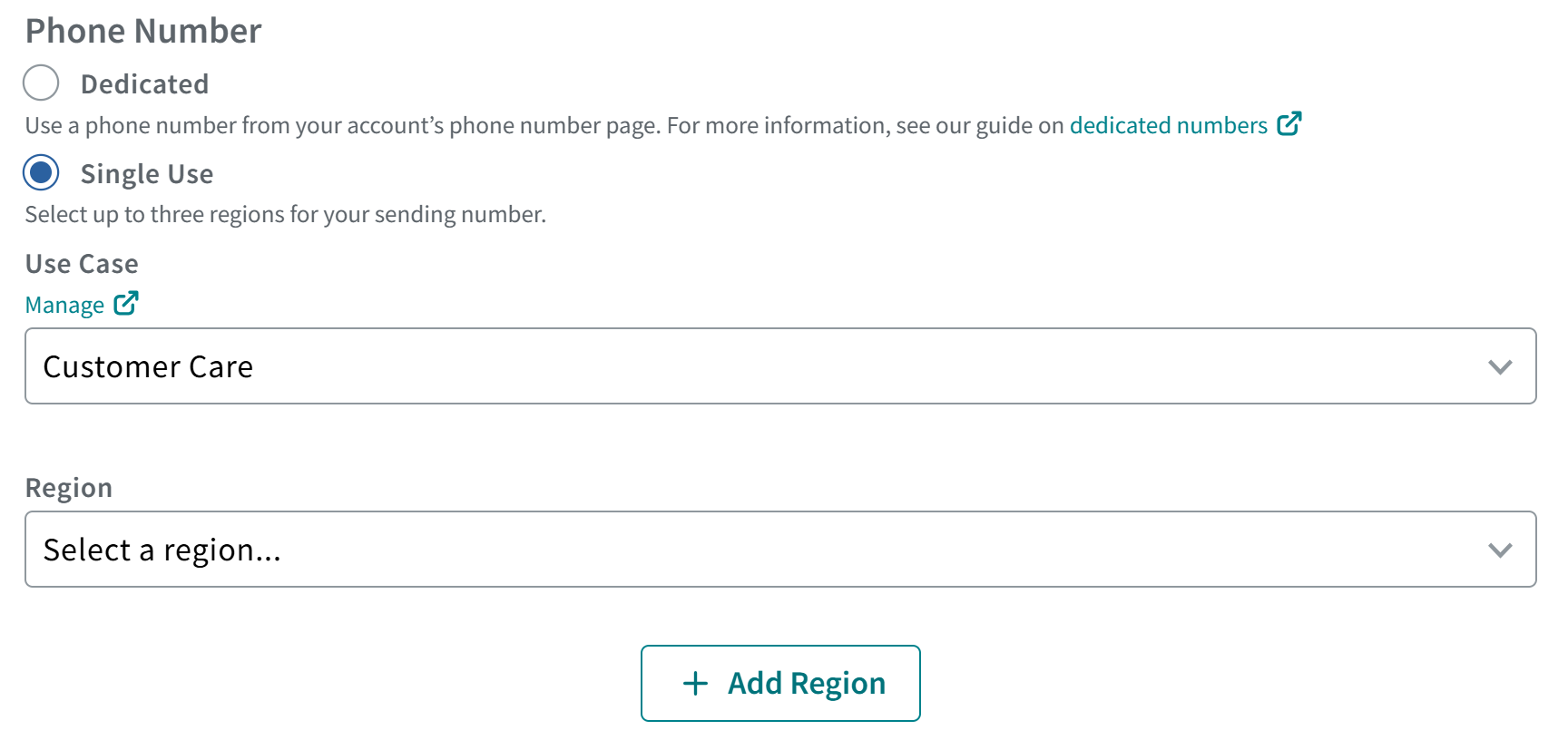Image resolution: width=1568 pixels, height=740 pixels.
Task: Click the external link icon next to Manage
Action: click(126, 302)
